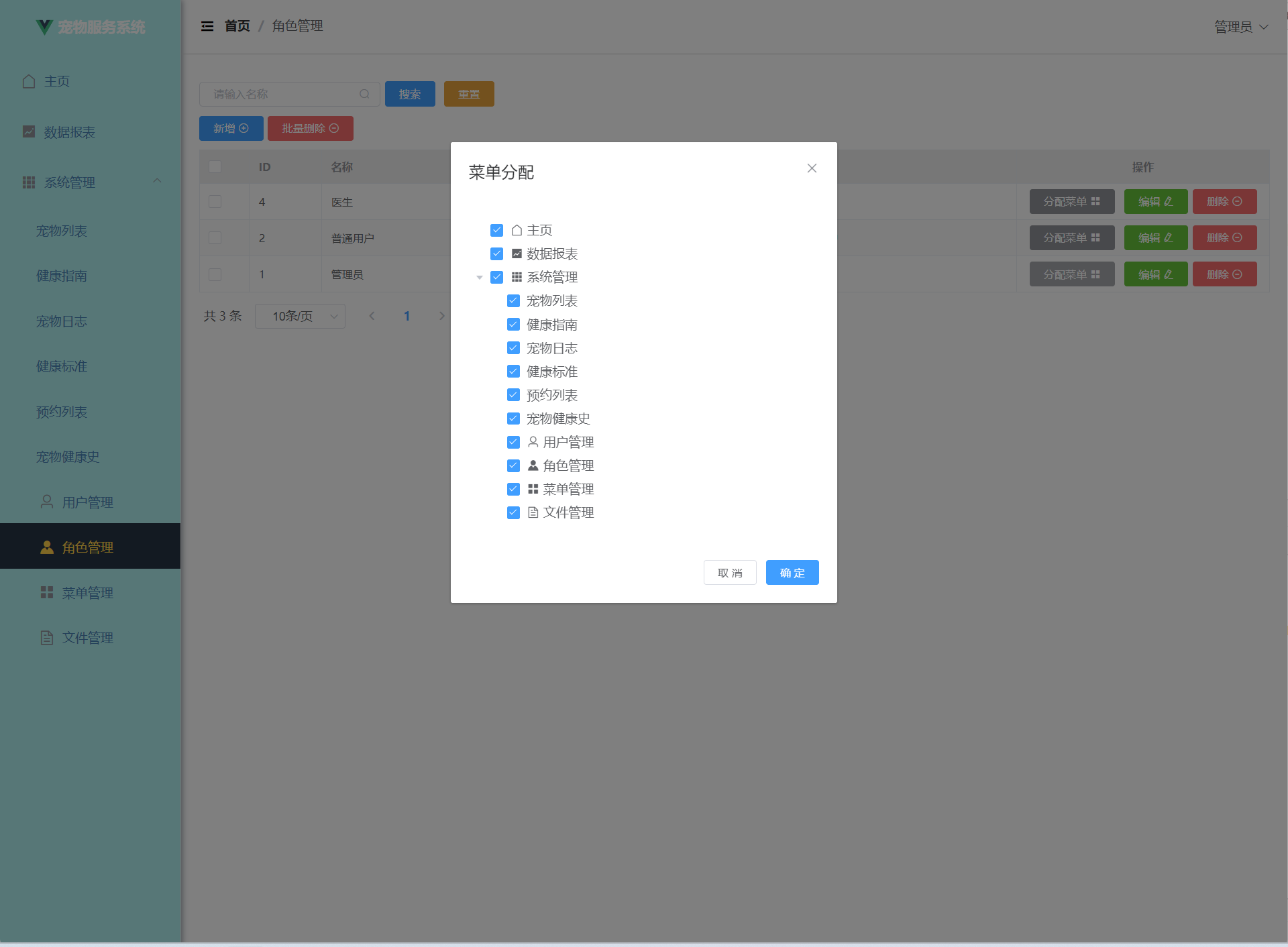
Task: Toggle the 文件管理 checkbox in dialog
Action: 513,512
